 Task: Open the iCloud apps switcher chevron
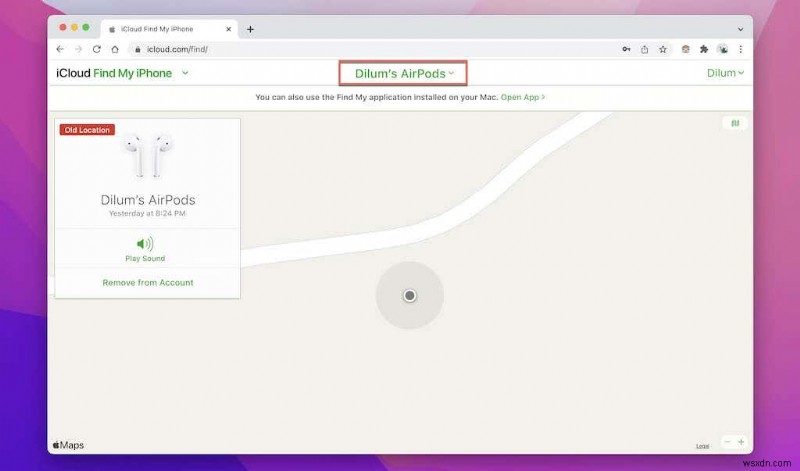coord(185,73)
